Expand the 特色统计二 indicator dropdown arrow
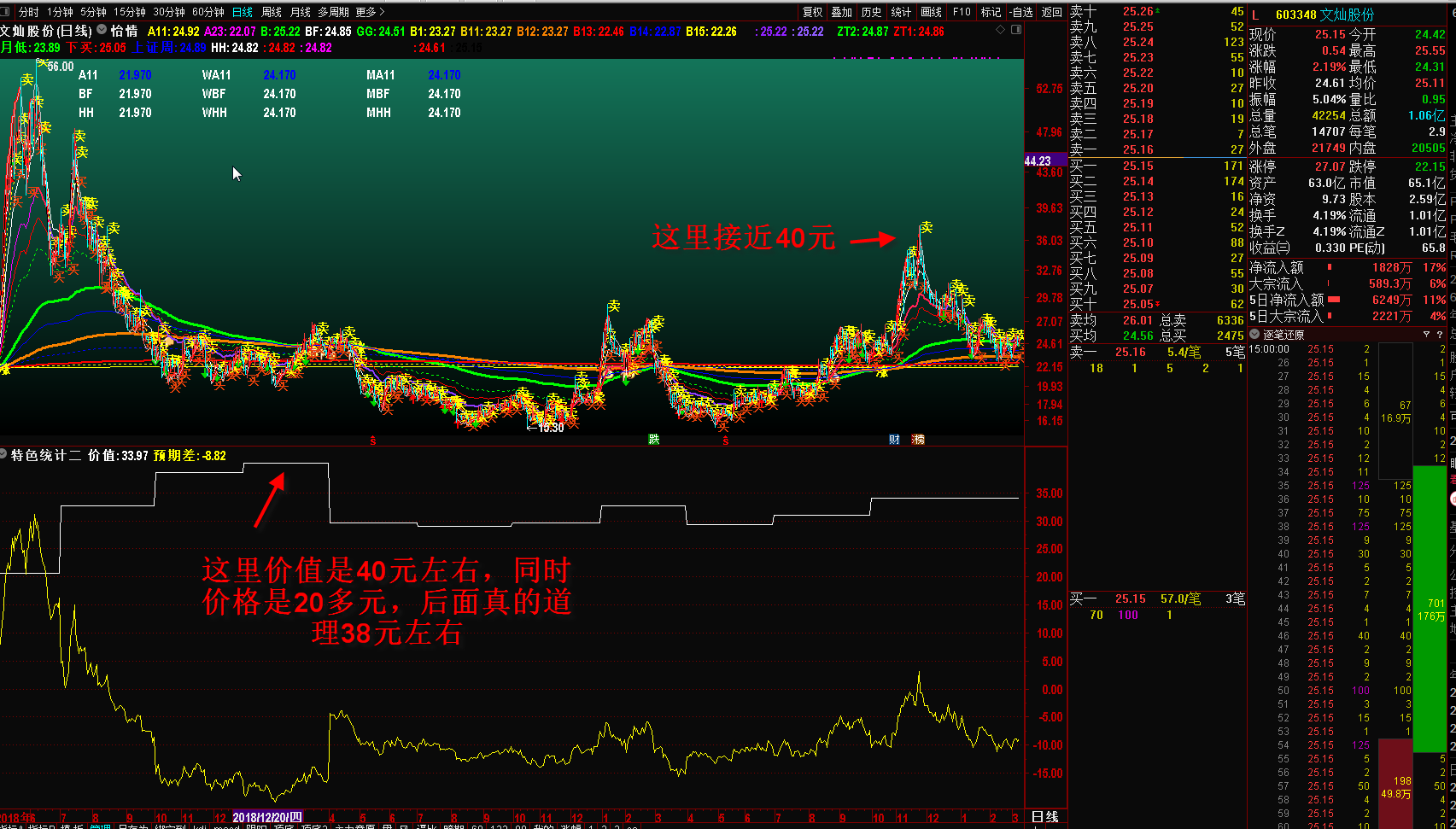Screen dimensions: 1456x829 click(x=3, y=455)
